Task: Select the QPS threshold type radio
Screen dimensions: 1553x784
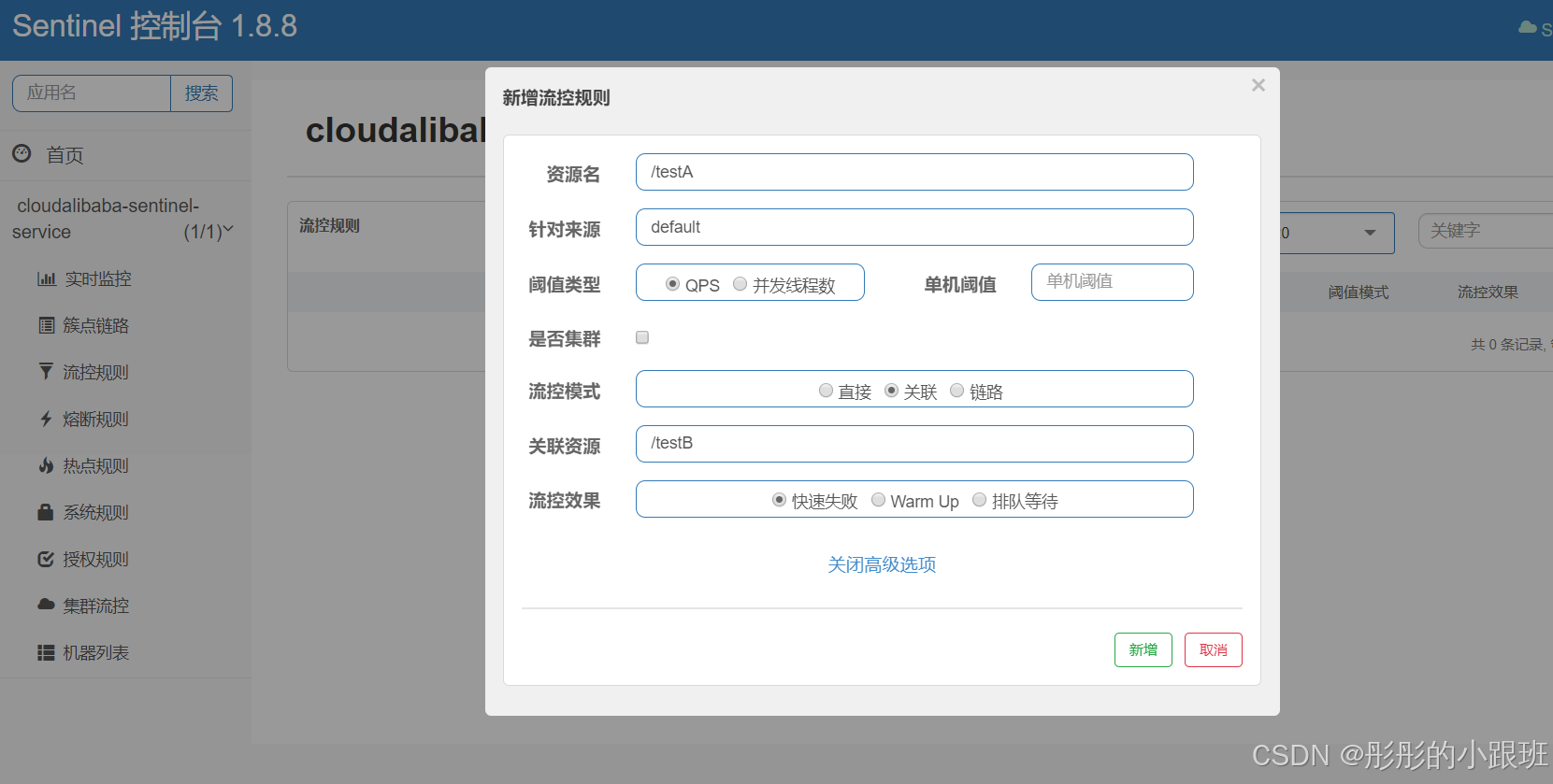Action: pos(672,284)
